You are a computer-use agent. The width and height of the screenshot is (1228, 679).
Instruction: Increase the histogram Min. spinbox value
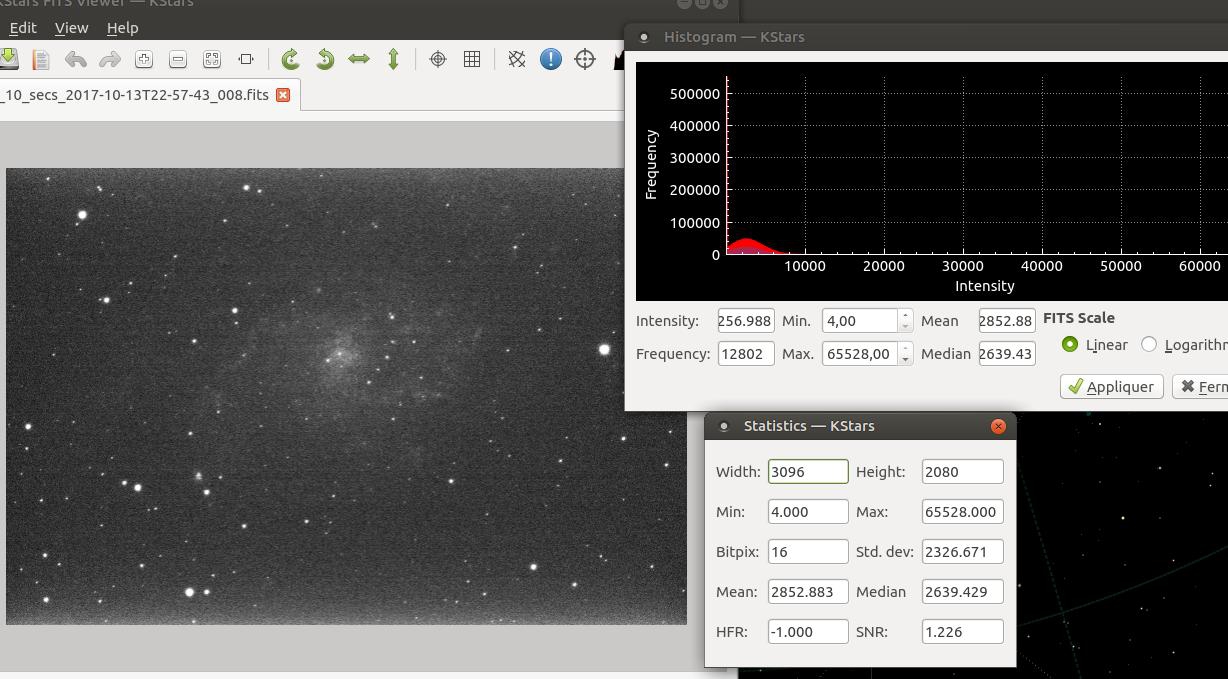click(x=905, y=315)
